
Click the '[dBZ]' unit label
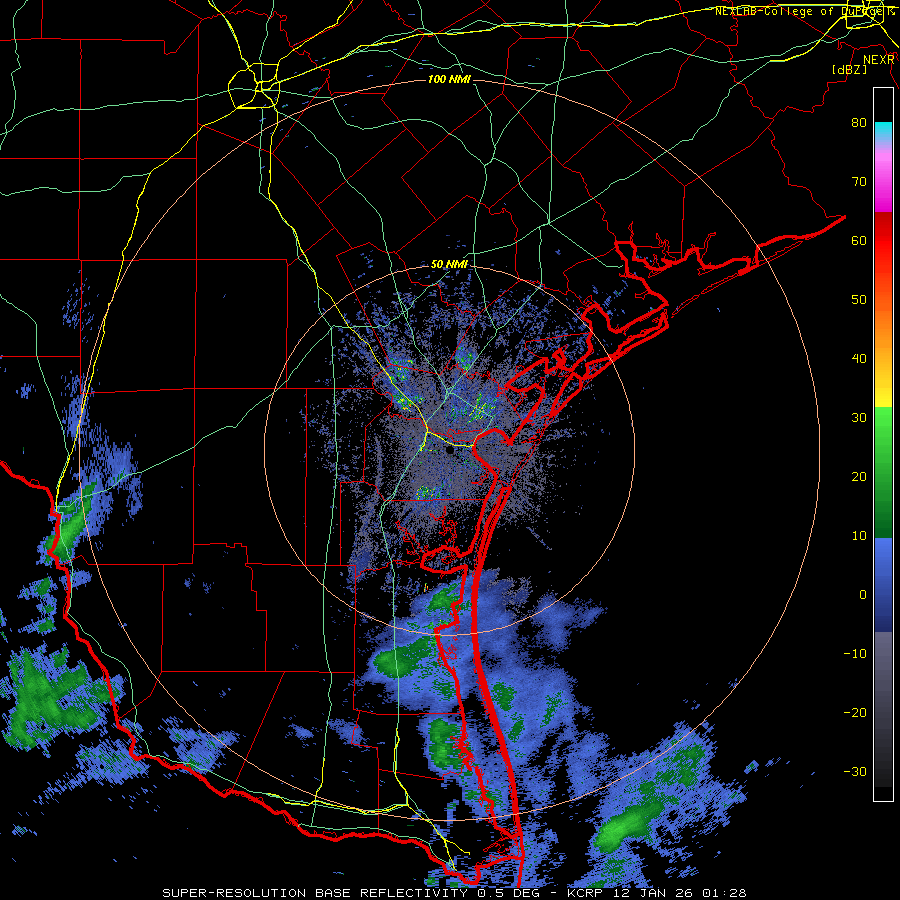point(849,69)
